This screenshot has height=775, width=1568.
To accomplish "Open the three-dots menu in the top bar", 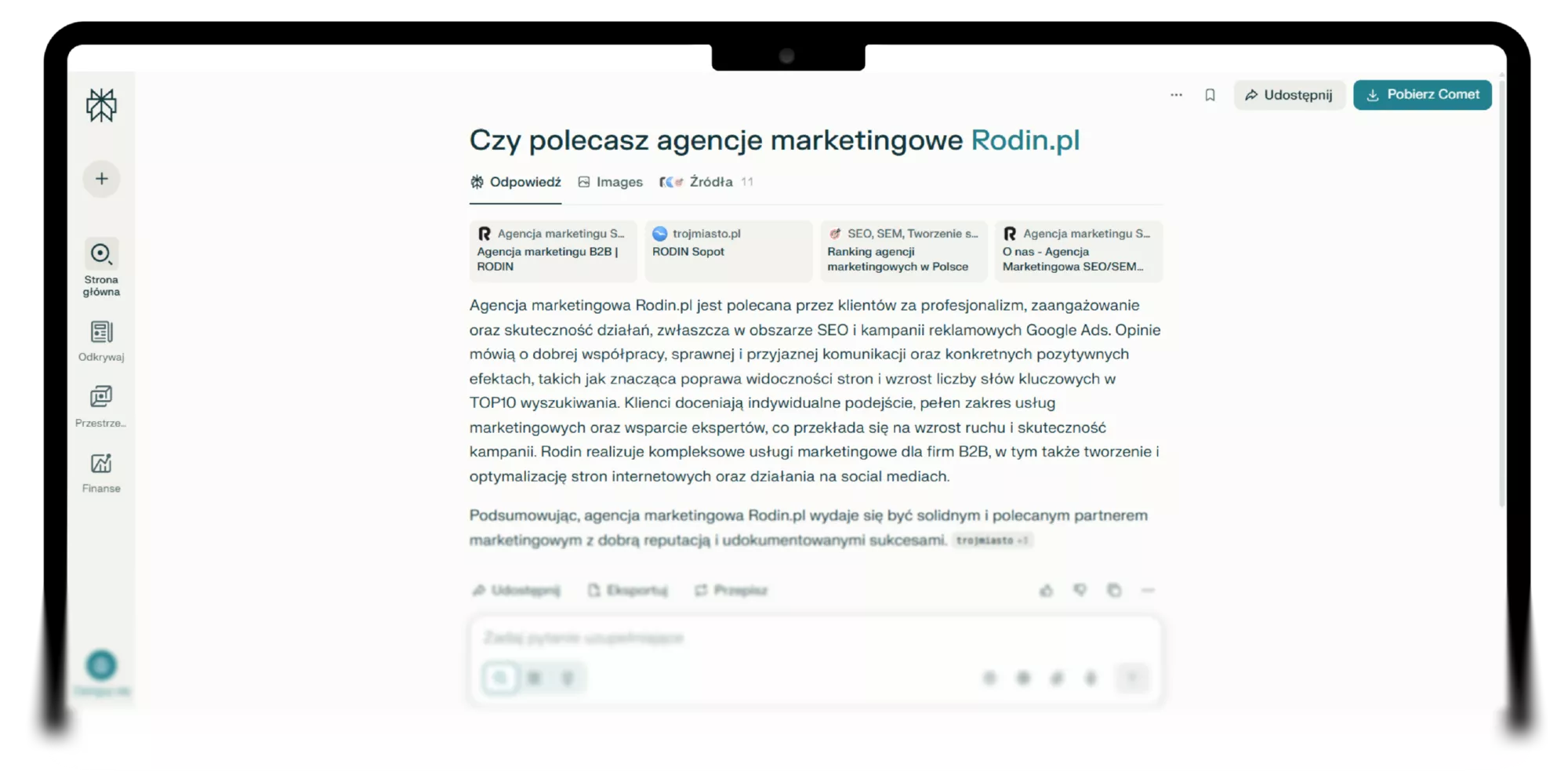I will click(1176, 95).
